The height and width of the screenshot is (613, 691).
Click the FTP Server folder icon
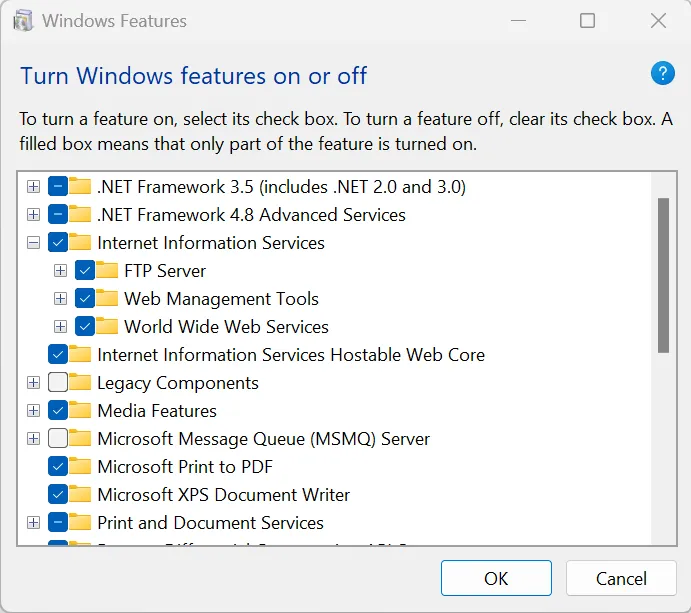(106, 271)
